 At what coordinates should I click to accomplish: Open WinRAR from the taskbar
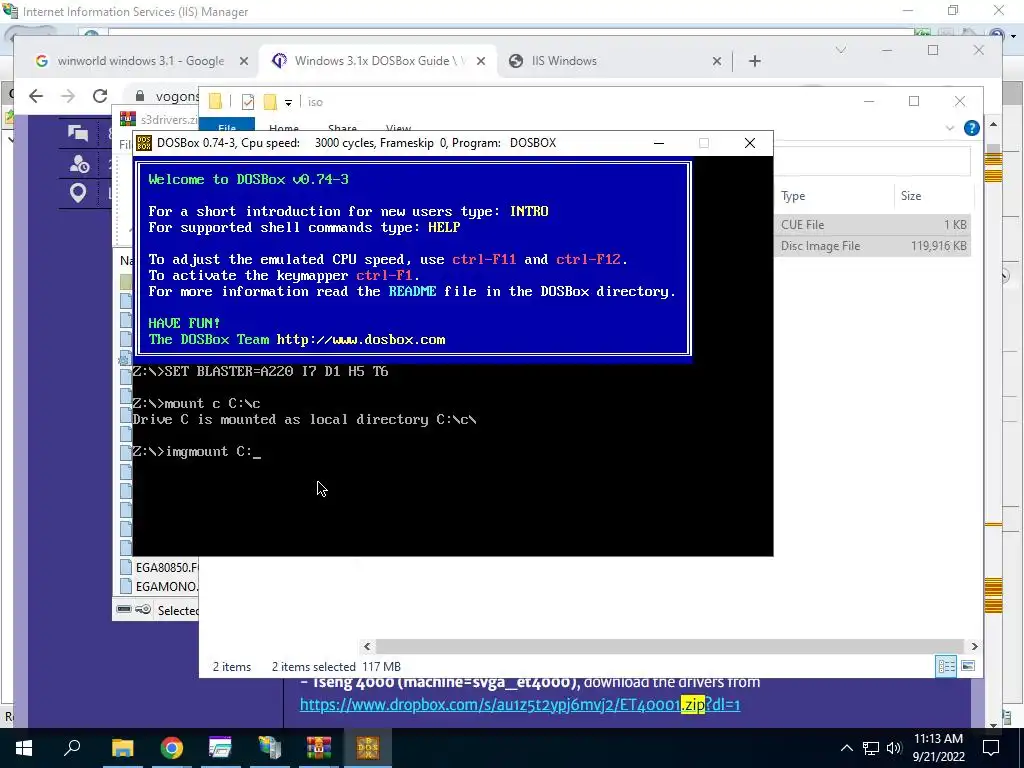(319, 748)
